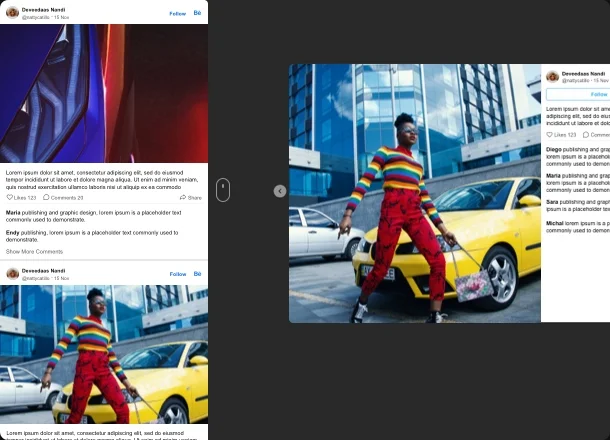610x440 pixels.
Task: Open comments in the lightbox panel
Action: [596, 135]
